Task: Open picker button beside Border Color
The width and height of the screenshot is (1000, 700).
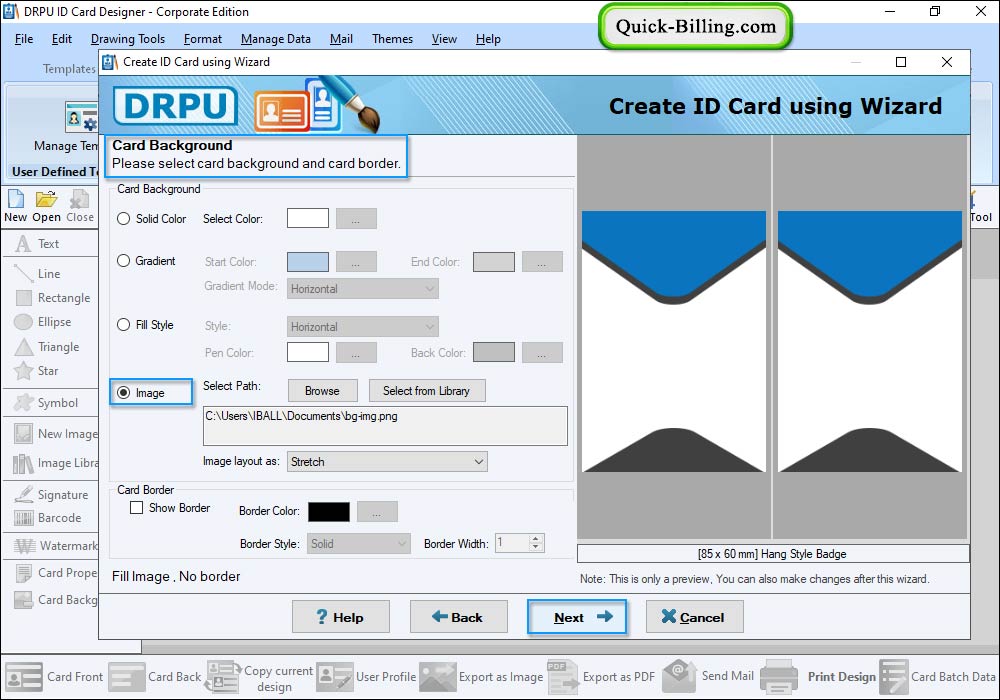Action: point(377,511)
